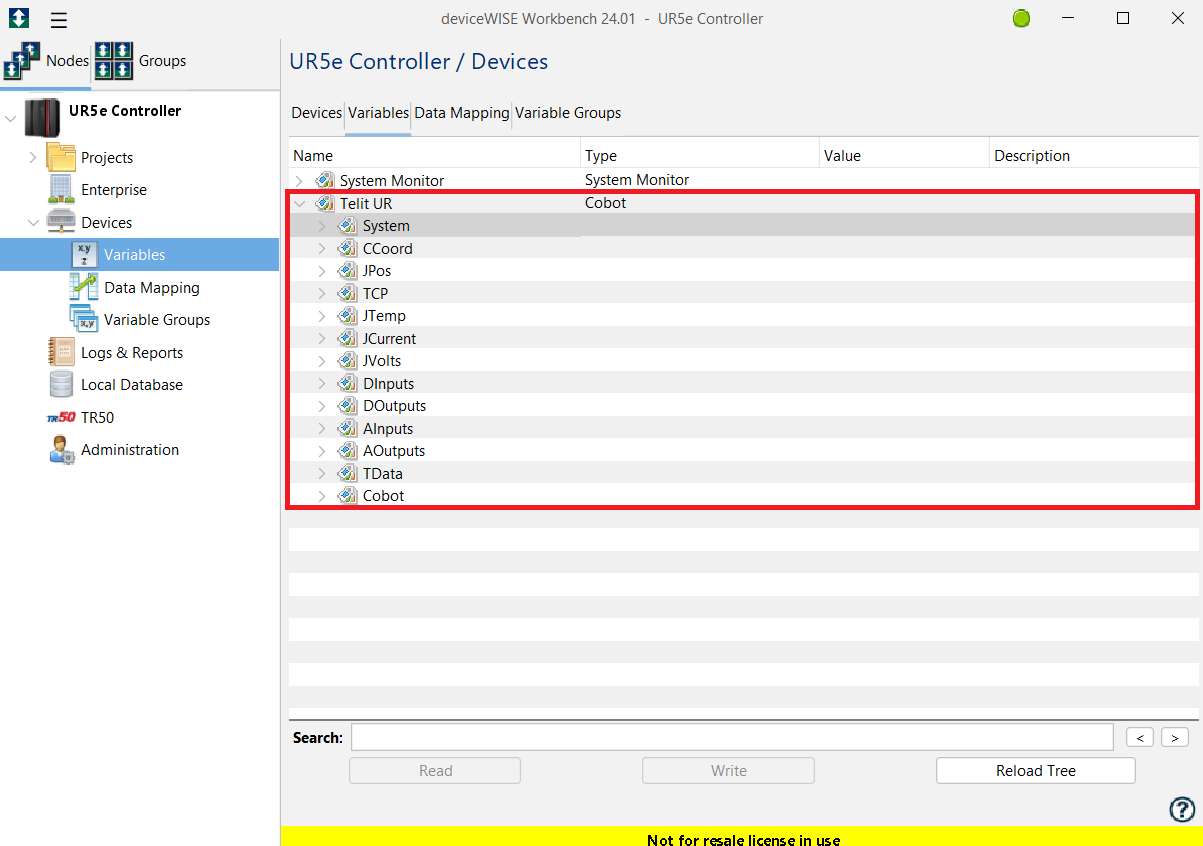Click the Administration user icon
Viewport: 1203px width, 846px height.
click(61, 450)
